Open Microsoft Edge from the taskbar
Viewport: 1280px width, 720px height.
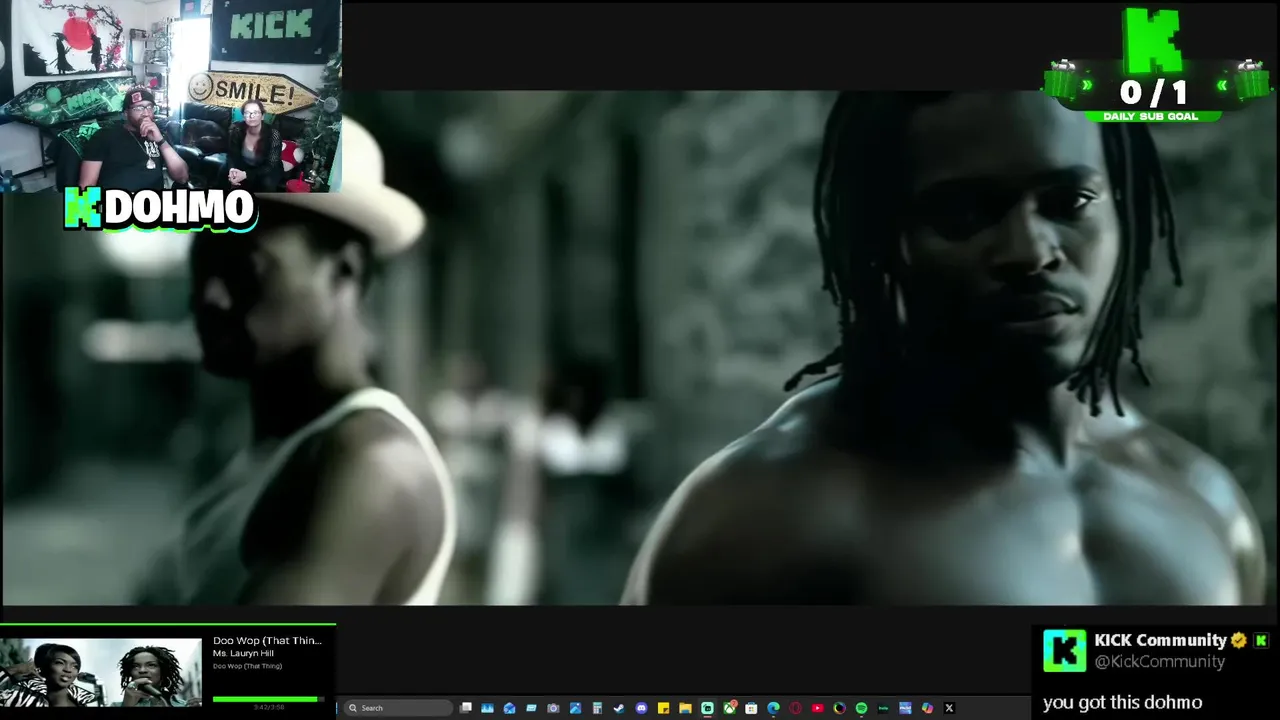click(773, 708)
